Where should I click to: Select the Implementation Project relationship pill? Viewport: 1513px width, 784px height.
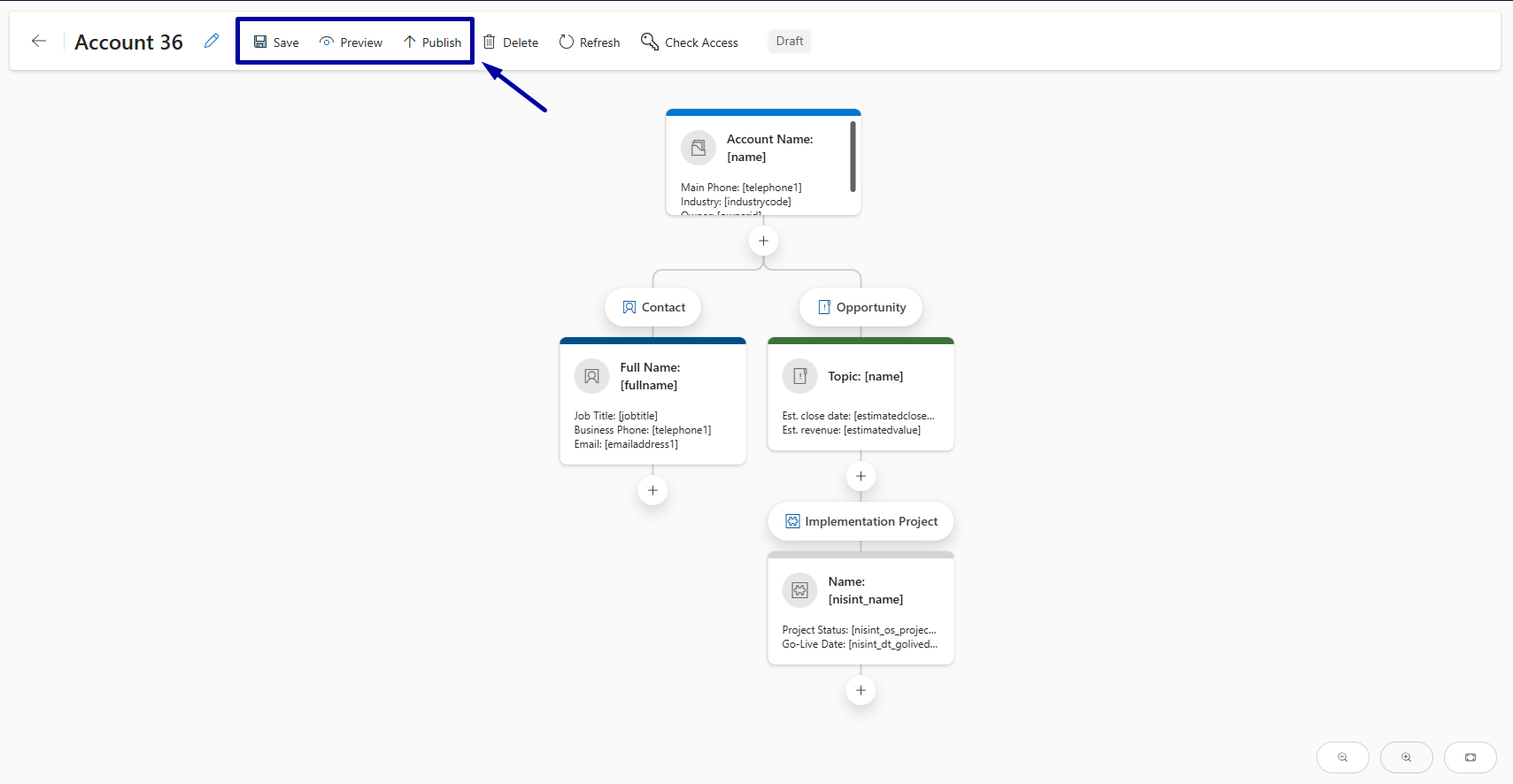(861, 521)
